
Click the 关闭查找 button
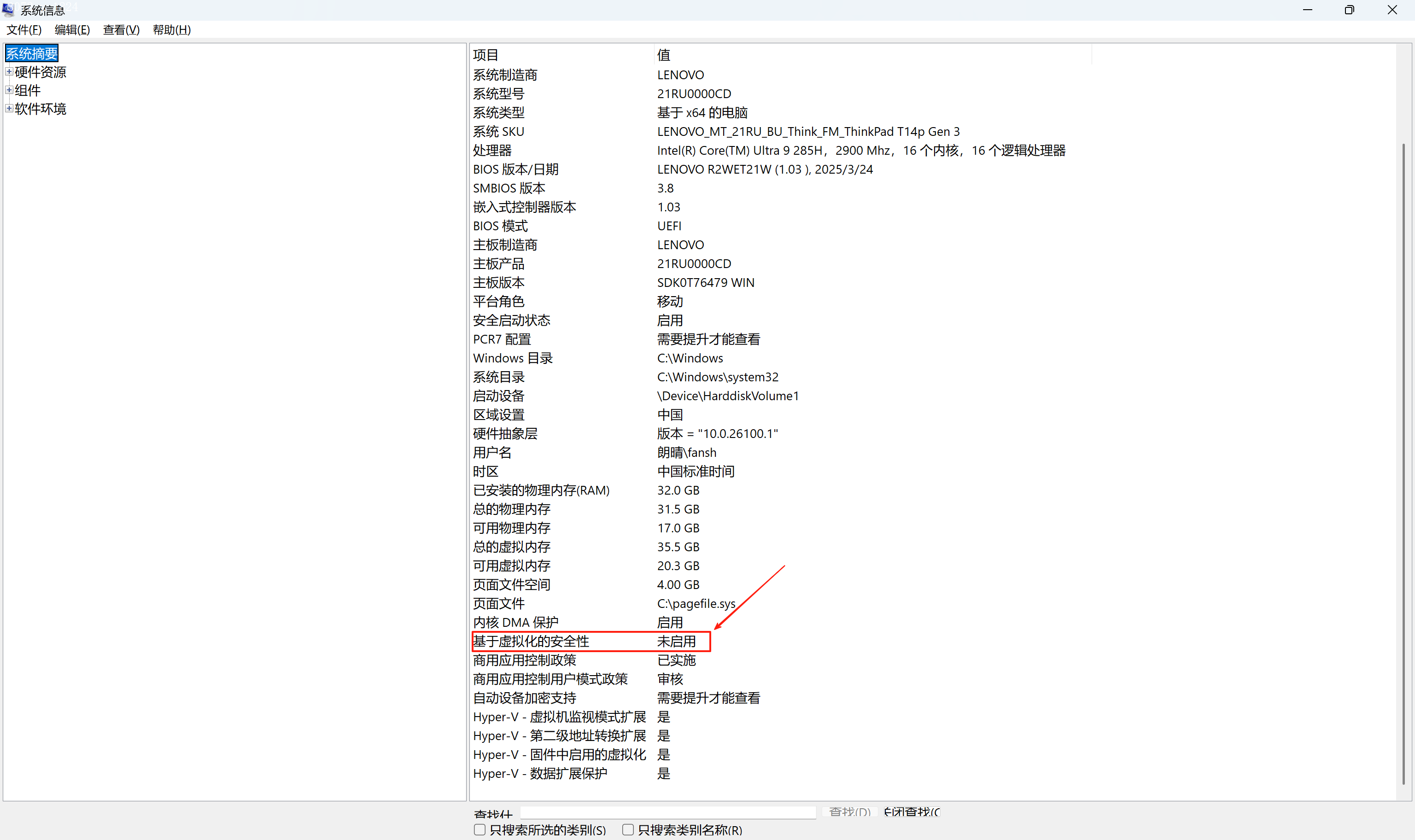(912, 812)
